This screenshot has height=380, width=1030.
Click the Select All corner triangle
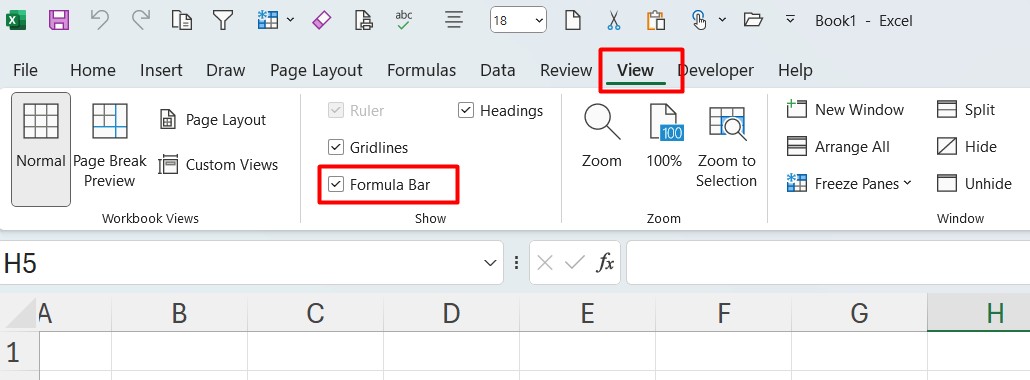20,314
